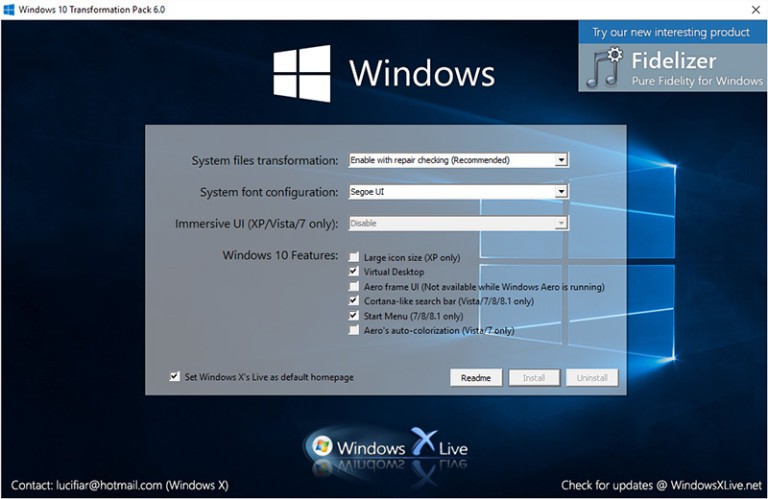Enable Large icon size (XP only)
Screen dimensions: 768x499
[354, 257]
